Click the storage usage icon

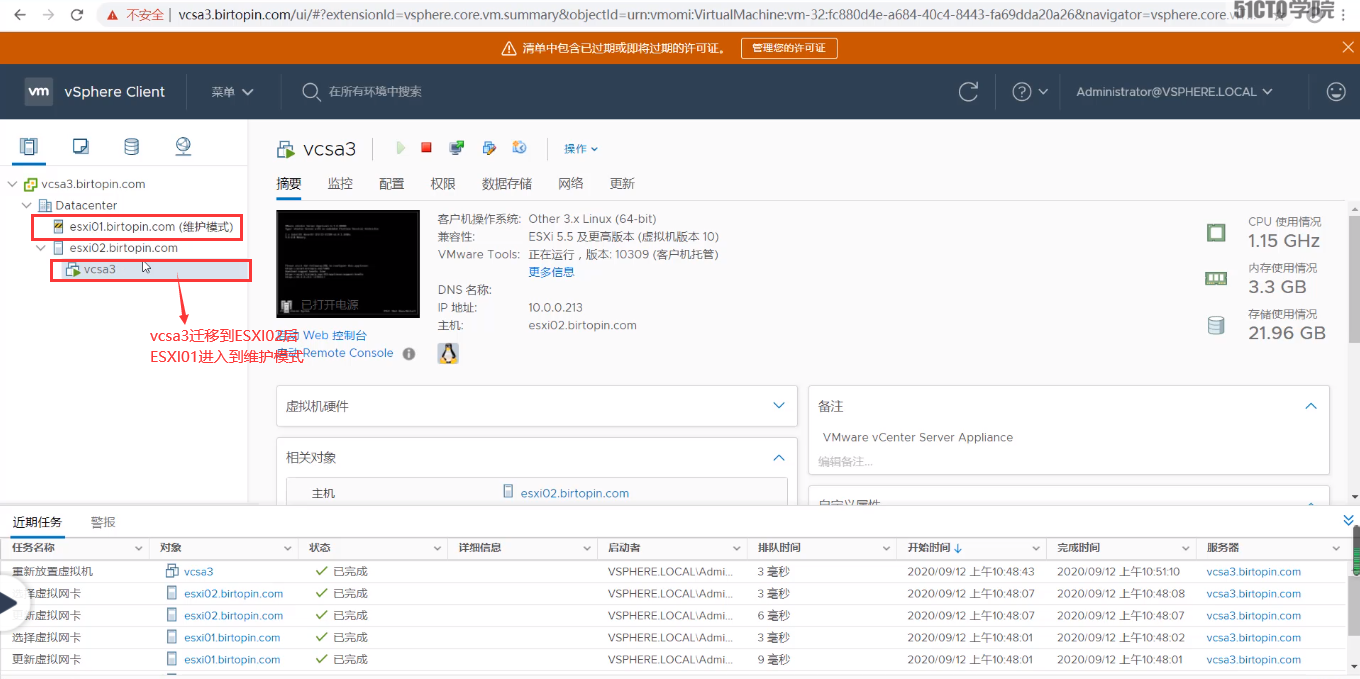[x=1216, y=325]
